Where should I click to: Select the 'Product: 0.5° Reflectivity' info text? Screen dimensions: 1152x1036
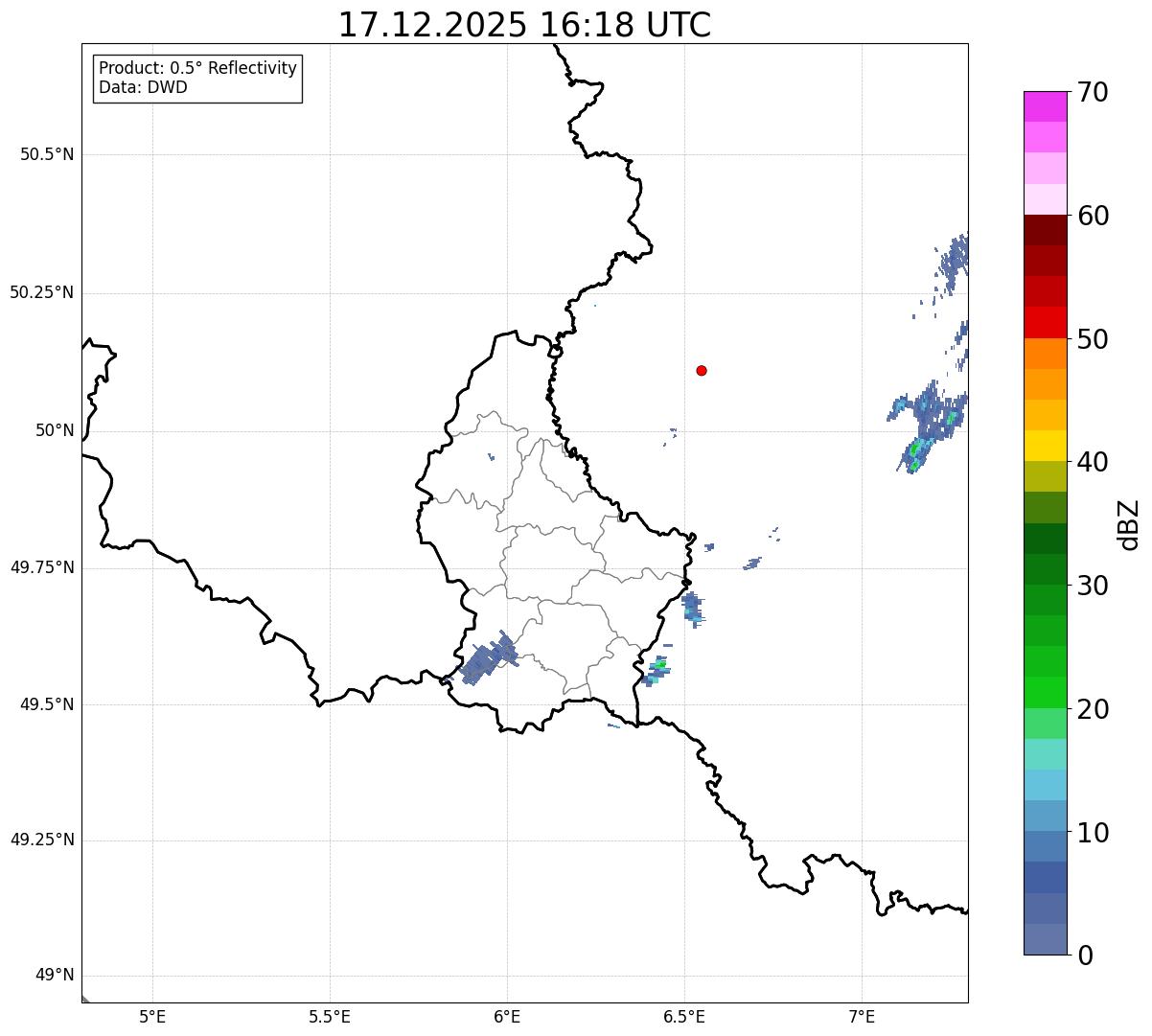click(197, 68)
